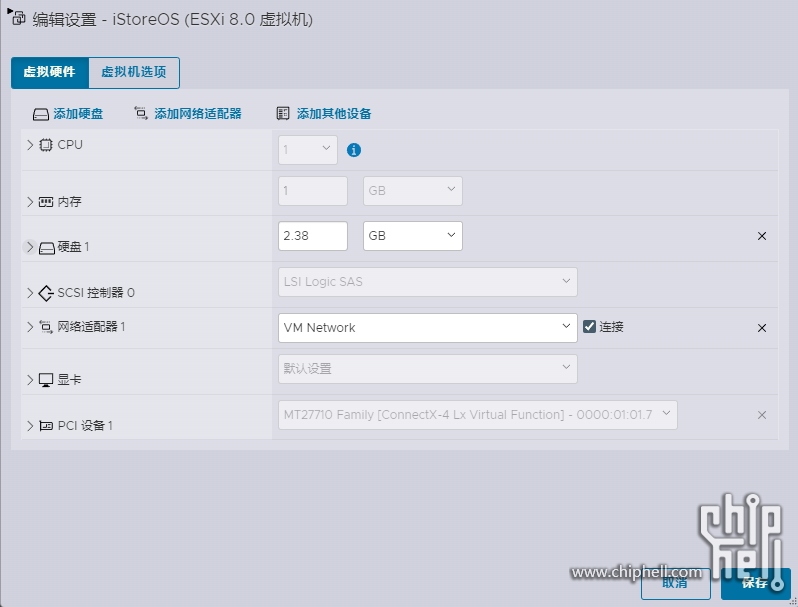Open the VM Network dropdown
Screen dimensions: 798x607
click(428, 328)
